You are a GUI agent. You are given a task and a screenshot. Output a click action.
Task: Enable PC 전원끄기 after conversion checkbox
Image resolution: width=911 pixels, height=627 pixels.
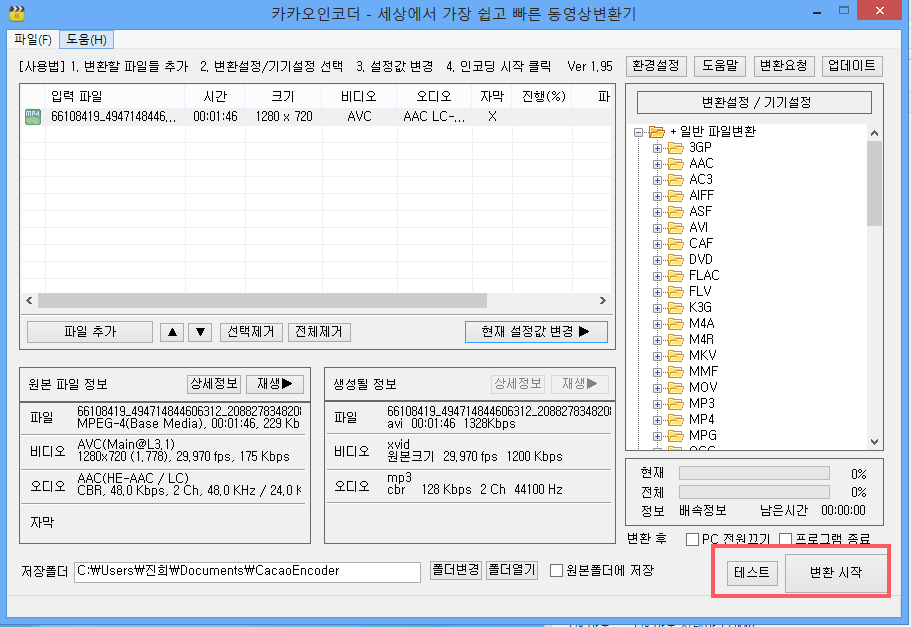coord(692,539)
